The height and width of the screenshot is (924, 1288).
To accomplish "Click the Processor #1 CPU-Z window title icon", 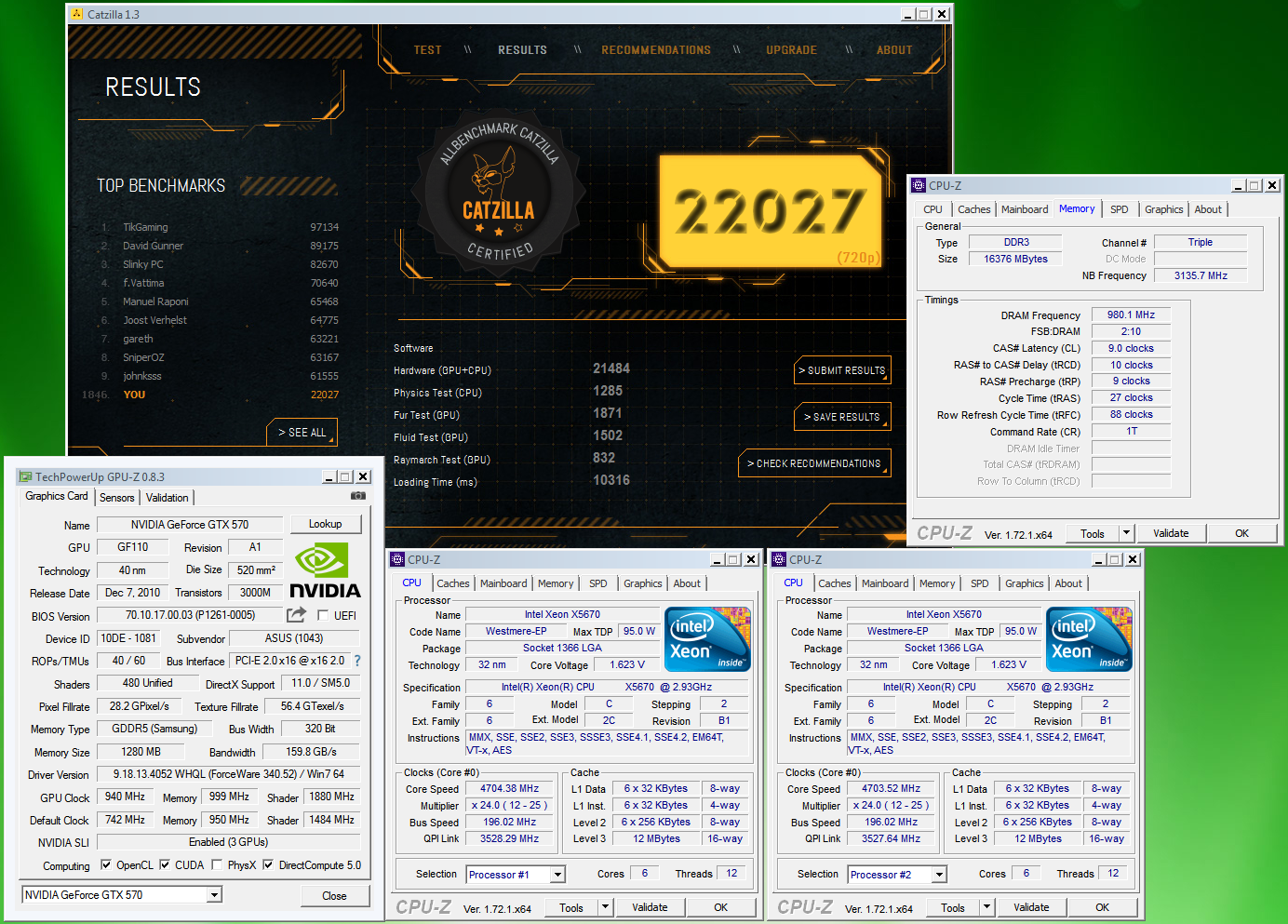I will (397, 559).
